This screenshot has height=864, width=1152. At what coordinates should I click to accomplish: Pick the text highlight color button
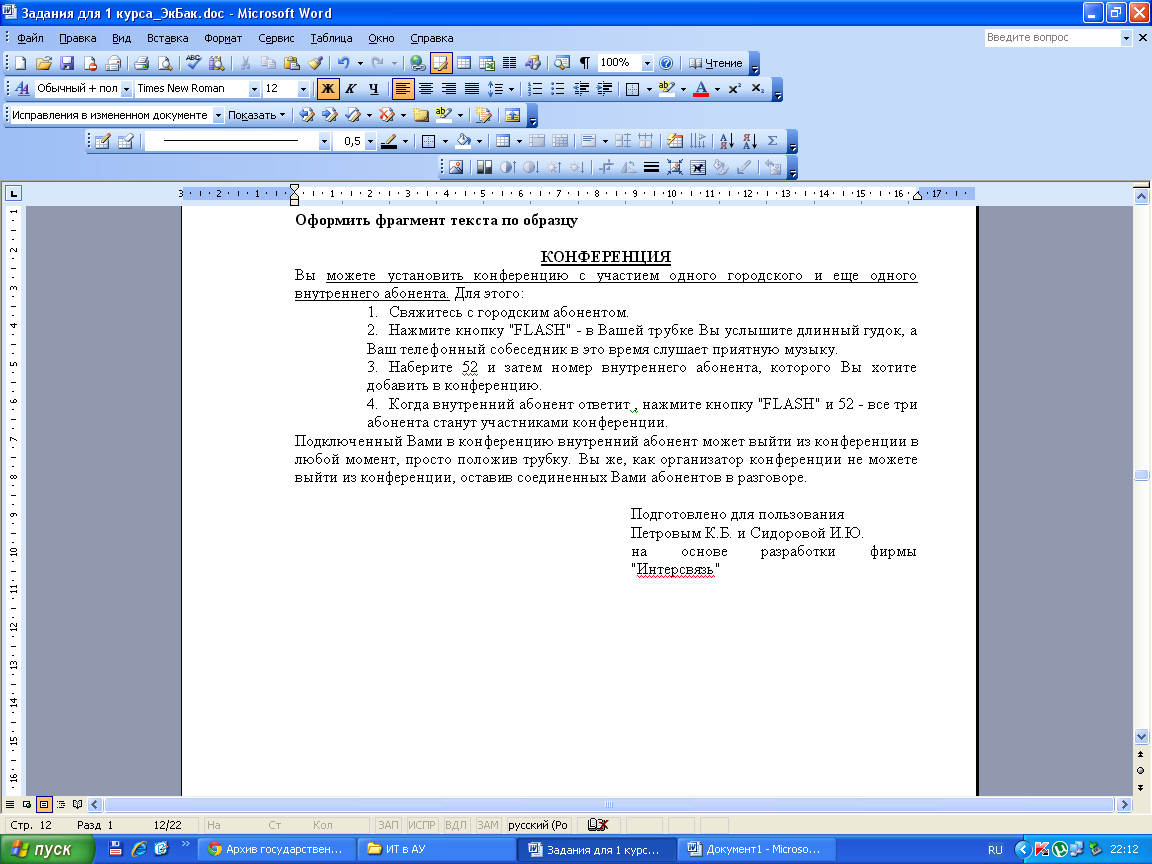tap(666, 89)
